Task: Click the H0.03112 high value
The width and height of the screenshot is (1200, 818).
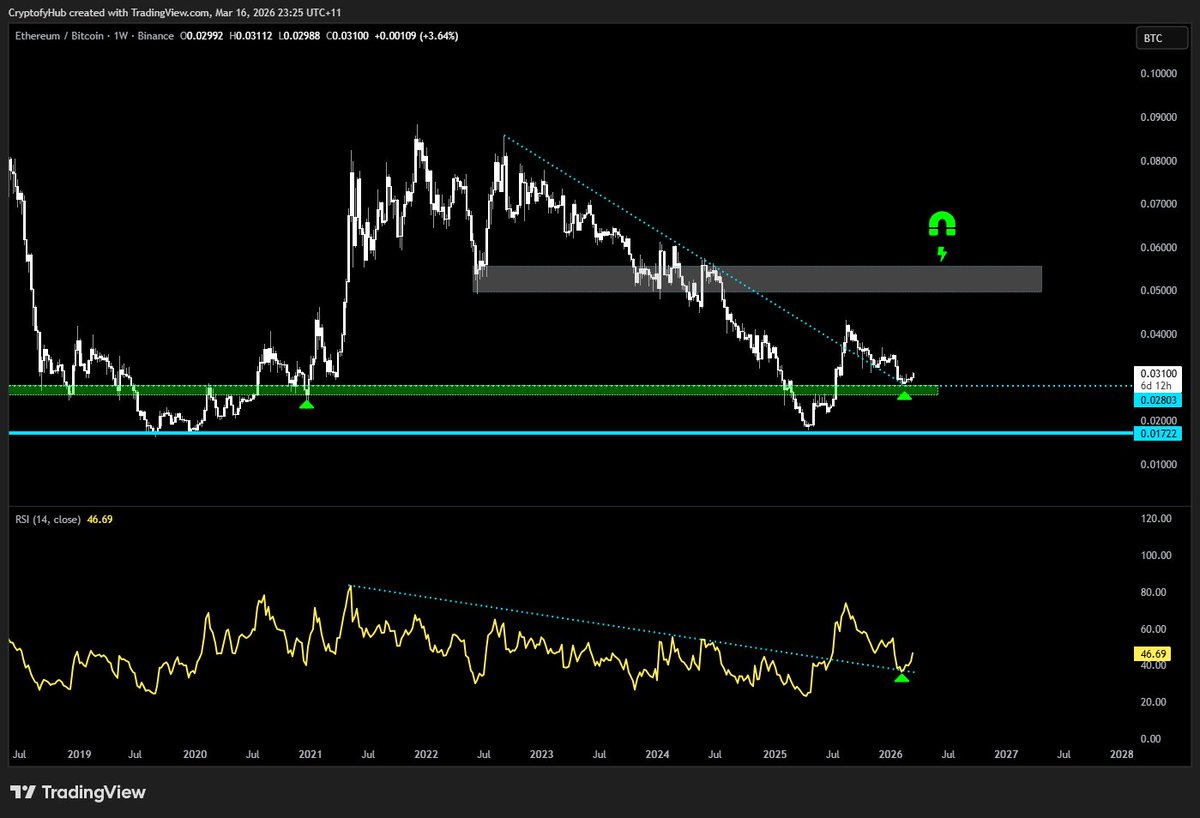Action: coord(250,36)
